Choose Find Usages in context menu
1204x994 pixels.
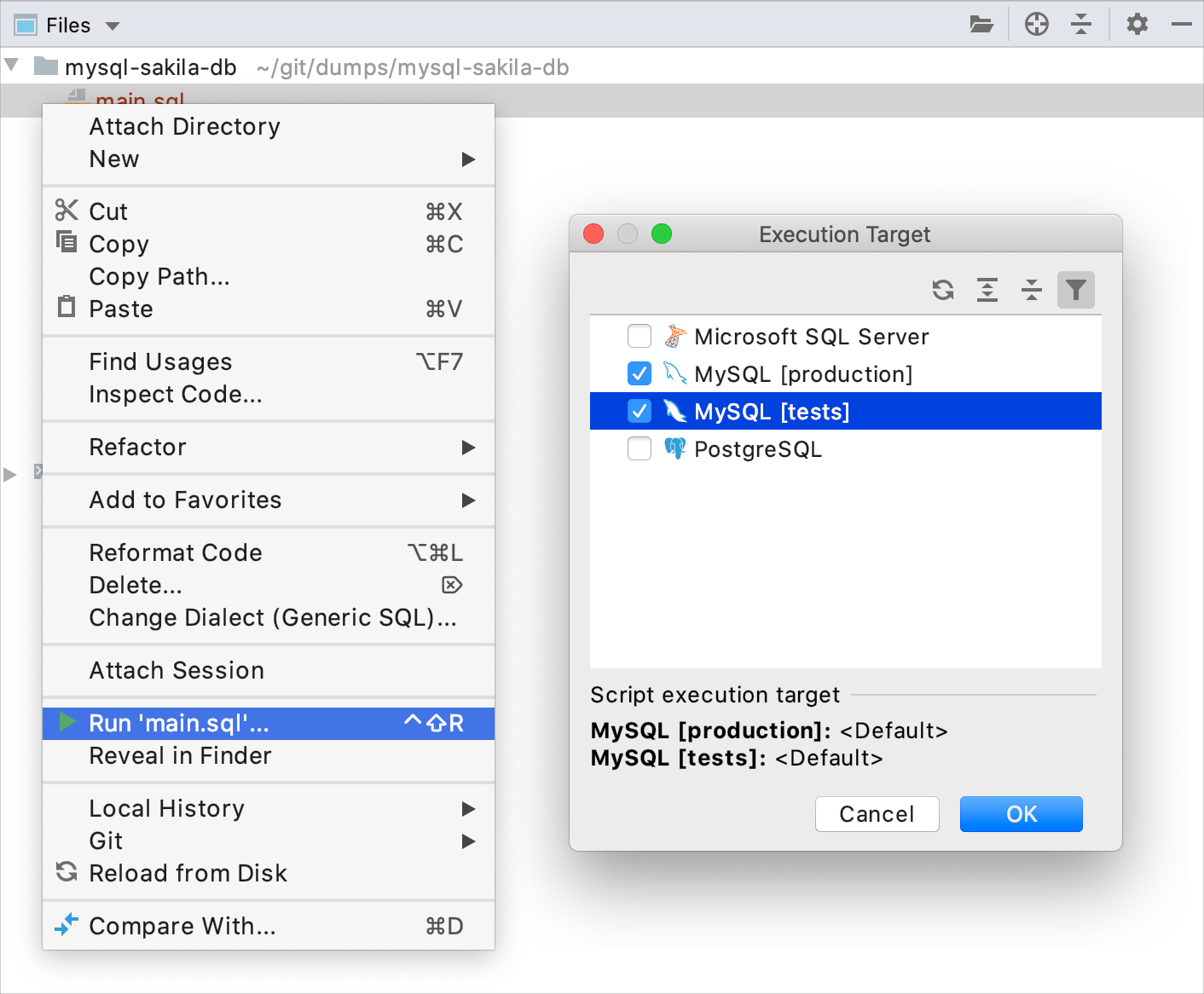[x=269, y=361]
